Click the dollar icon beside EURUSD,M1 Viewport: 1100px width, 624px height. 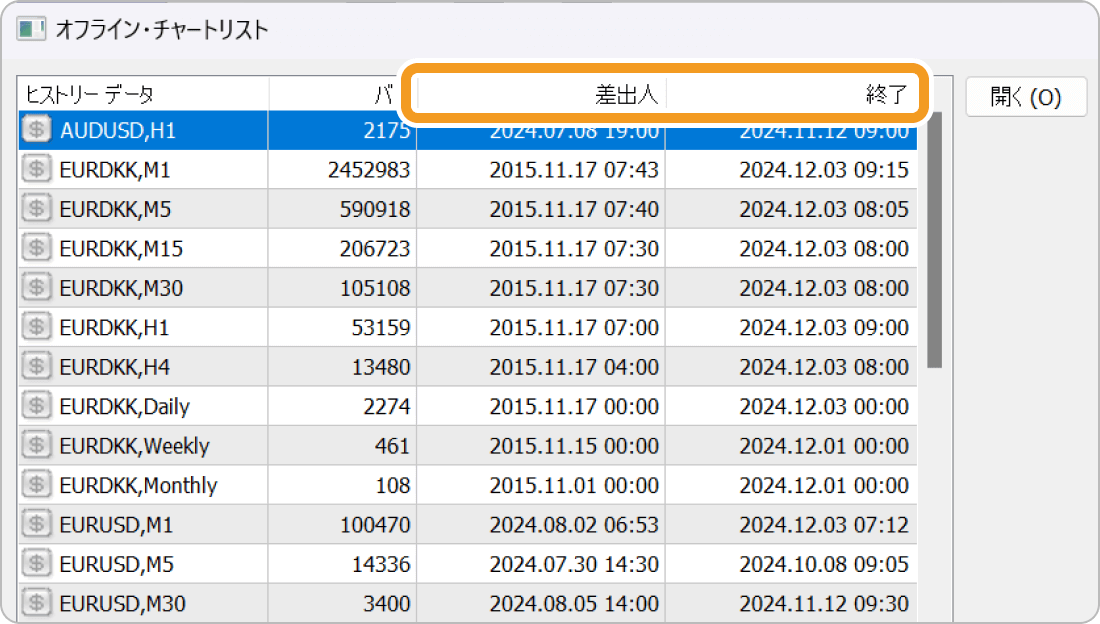pyautogui.click(x=37, y=525)
